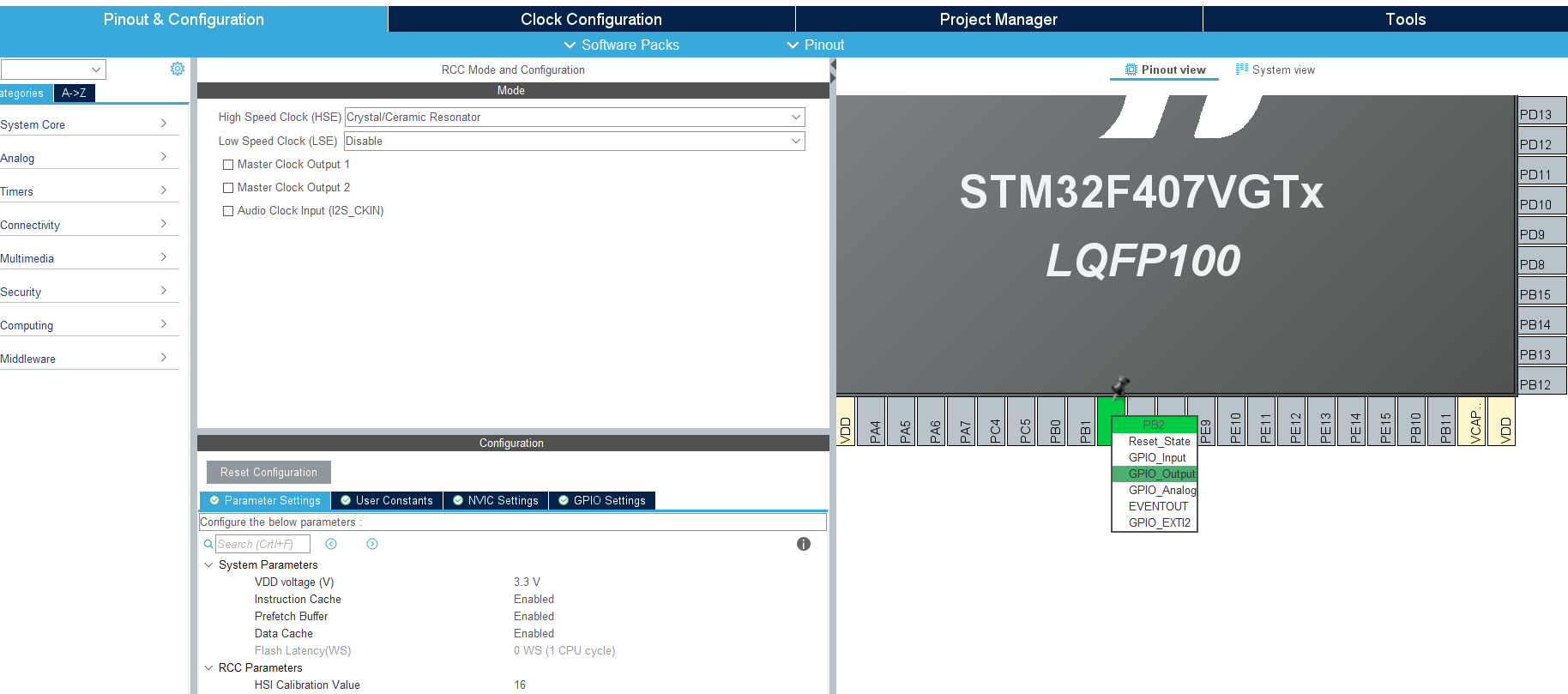This screenshot has width=1568, height=694.
Task: Click pin PB10 on the chip
Action: [x=1412, y=421]
